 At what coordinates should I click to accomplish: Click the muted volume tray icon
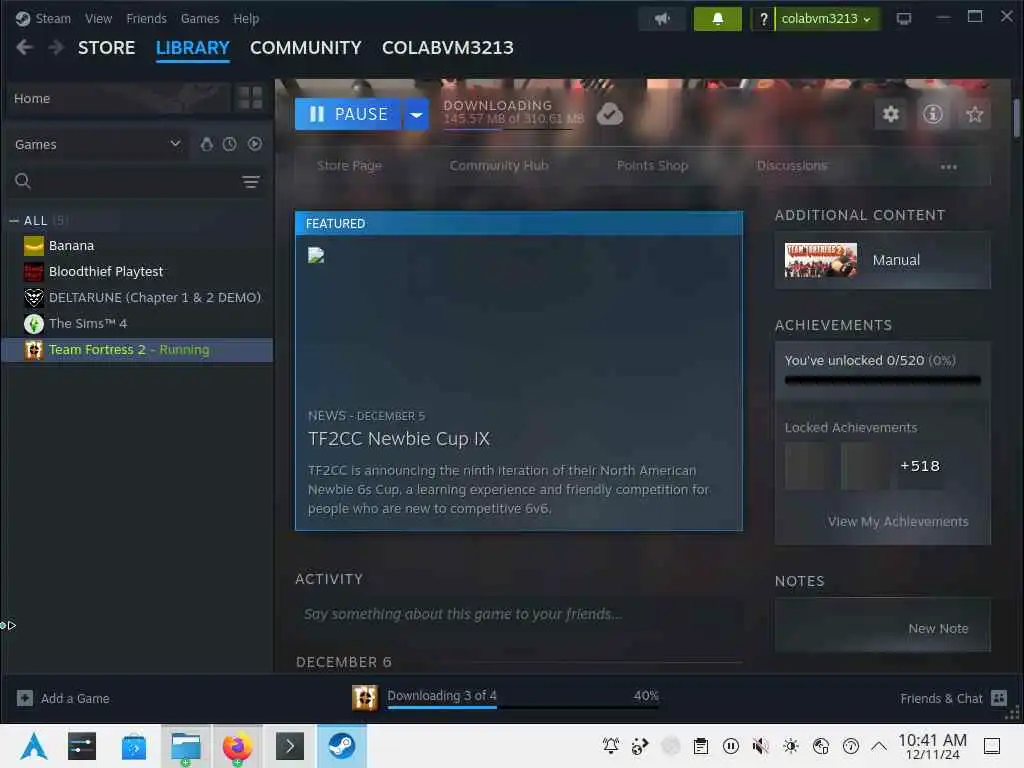[760, 746]
